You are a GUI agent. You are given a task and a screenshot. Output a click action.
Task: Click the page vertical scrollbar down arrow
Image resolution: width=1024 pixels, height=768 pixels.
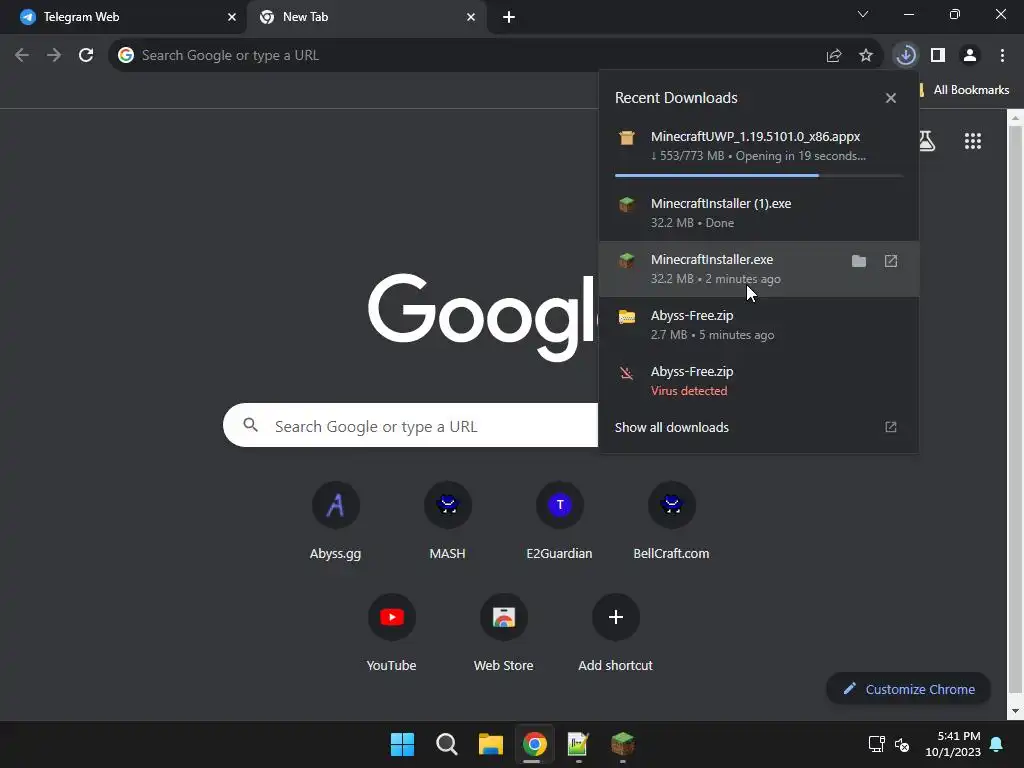1016,711
